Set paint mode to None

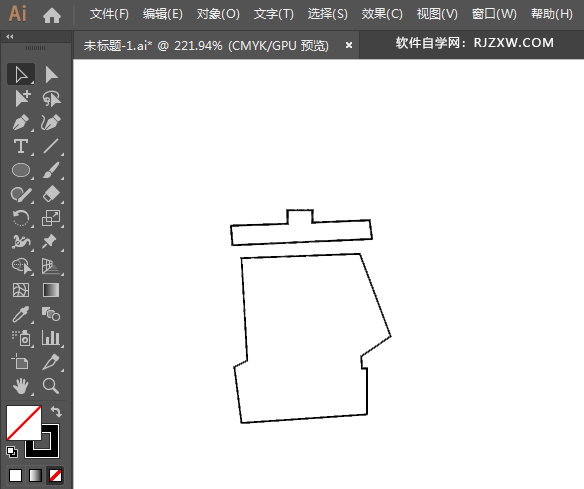[x=55, y=475]
